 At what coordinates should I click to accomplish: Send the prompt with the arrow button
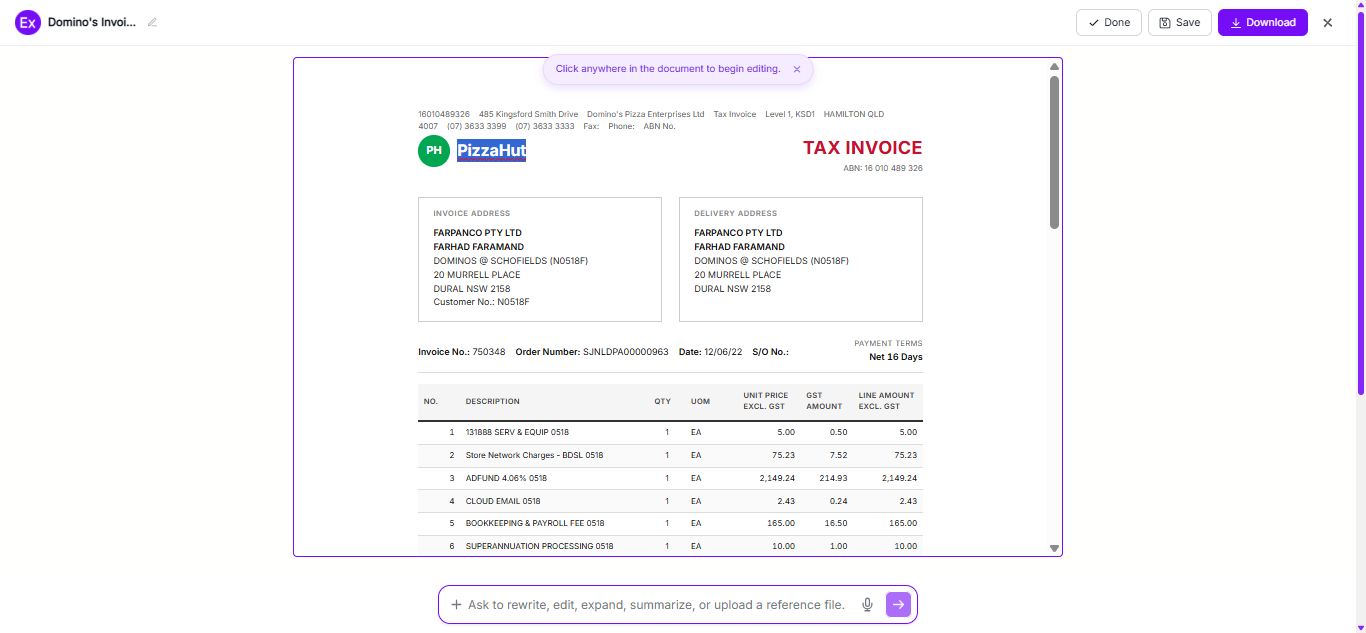[898, 604]
